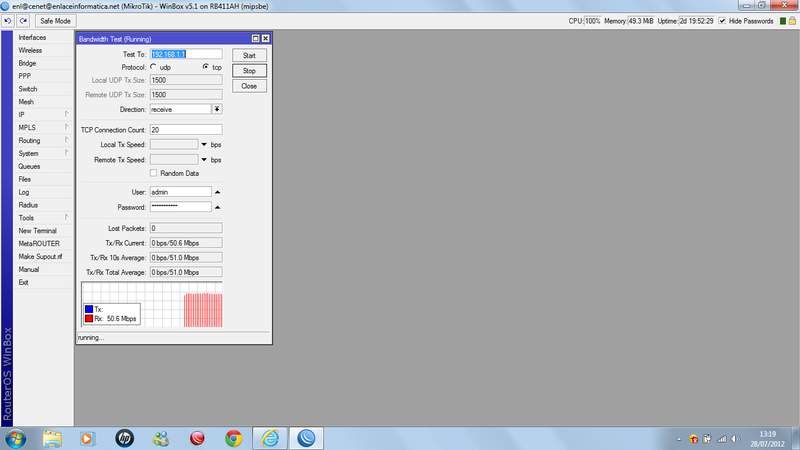Screen dimensions: 800x450
Task: Open Manual from sidebar
Action: click(29, 269)
